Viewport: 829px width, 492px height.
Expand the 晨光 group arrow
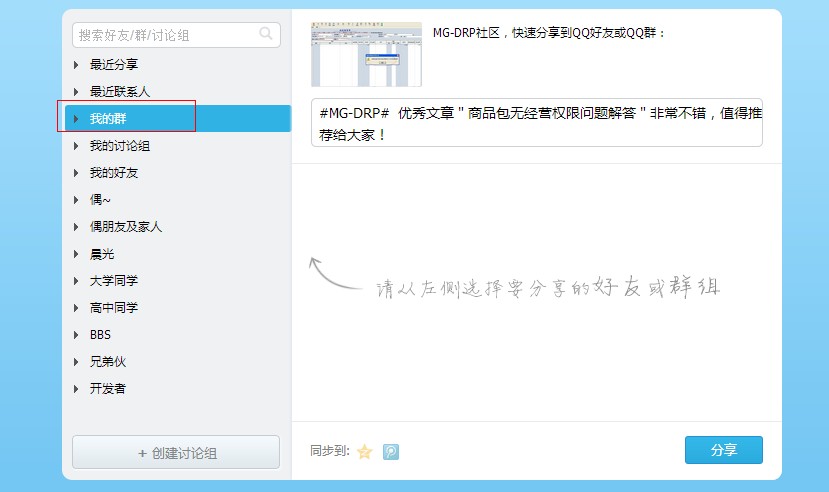tap(76, 254)
